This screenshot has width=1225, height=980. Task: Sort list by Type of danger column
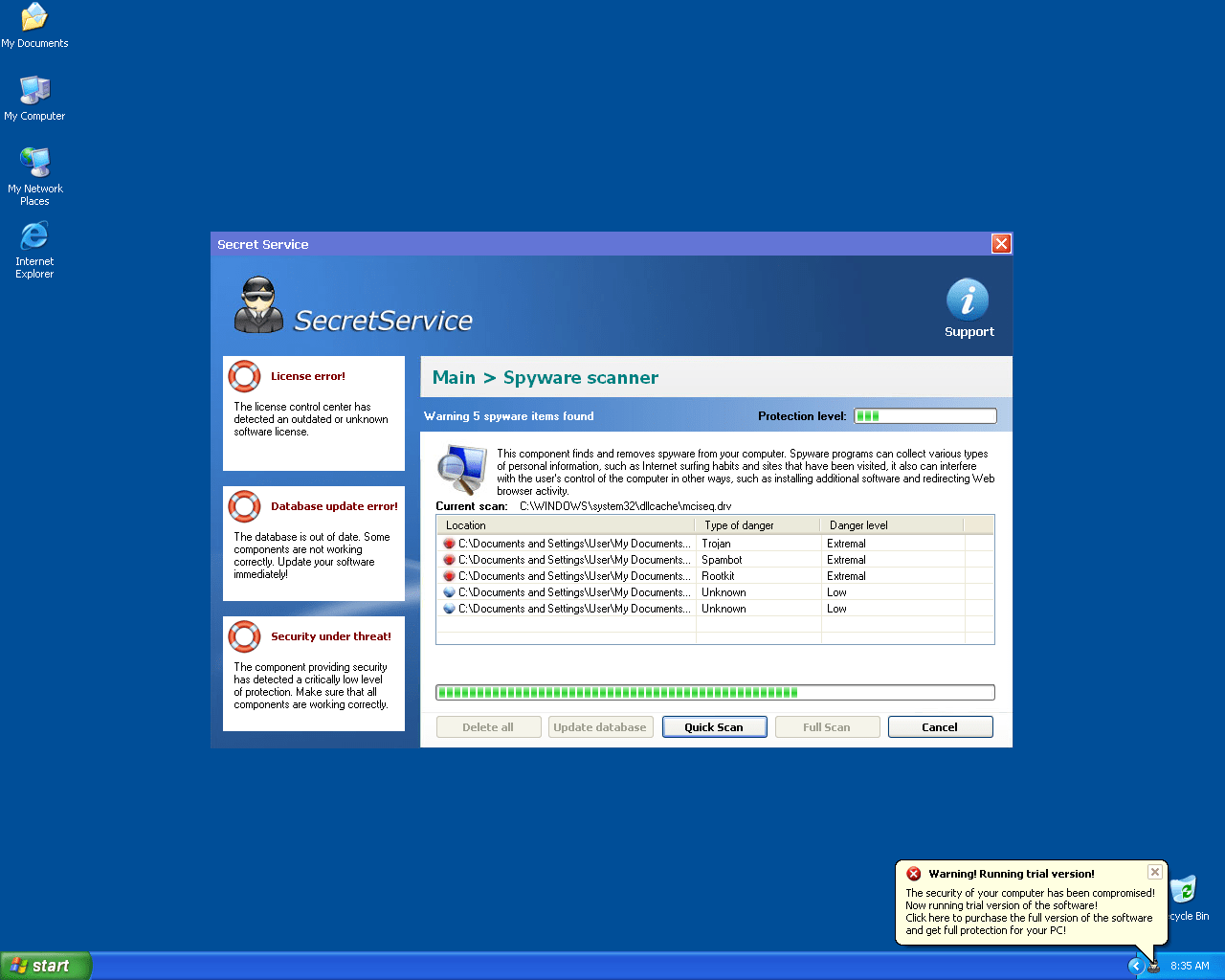[x=756, y=525]
